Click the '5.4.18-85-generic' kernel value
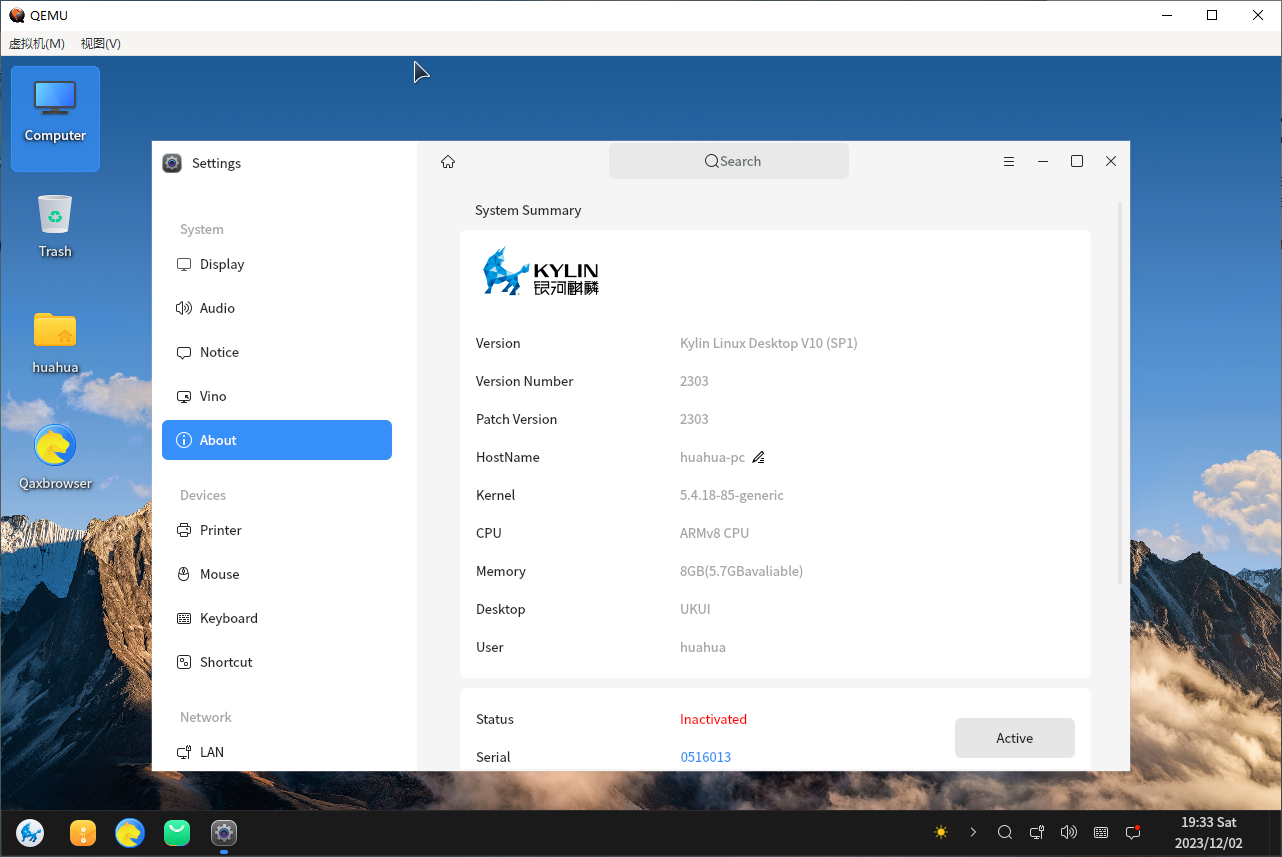The image size is (1282, 857). click(732, 495)
